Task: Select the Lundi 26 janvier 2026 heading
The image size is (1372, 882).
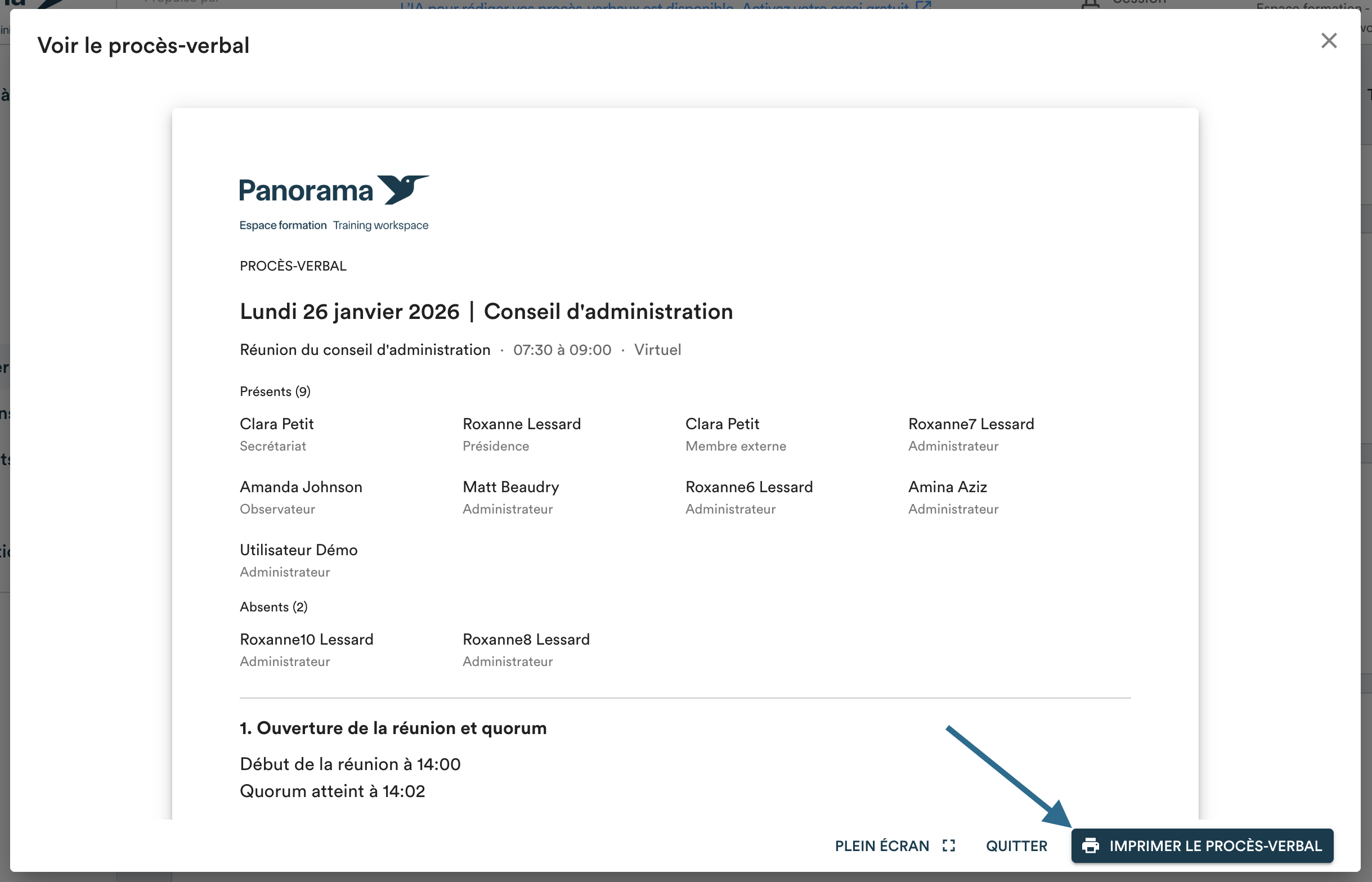Action: [x=349, y=312]
